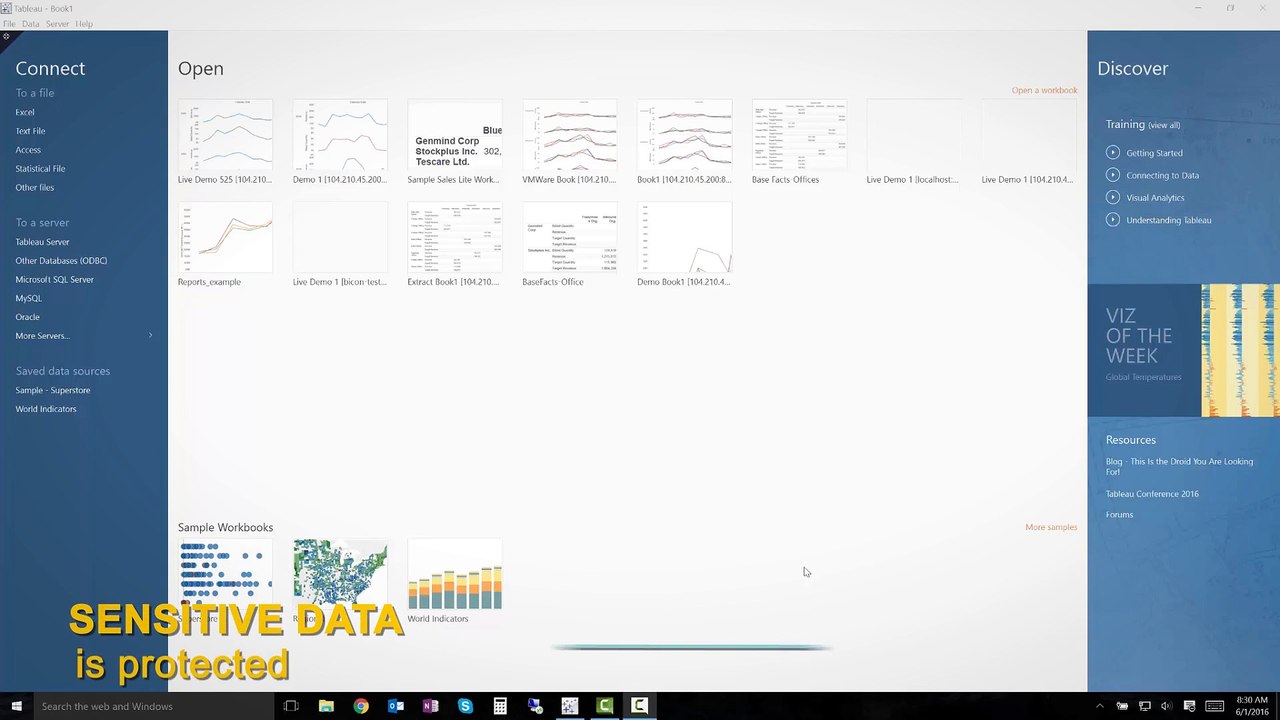This screenshot has width=1280, height=720.
Task: Open the Book1 [104.210.45.200:8 workbook
Action: coord(684,142)
